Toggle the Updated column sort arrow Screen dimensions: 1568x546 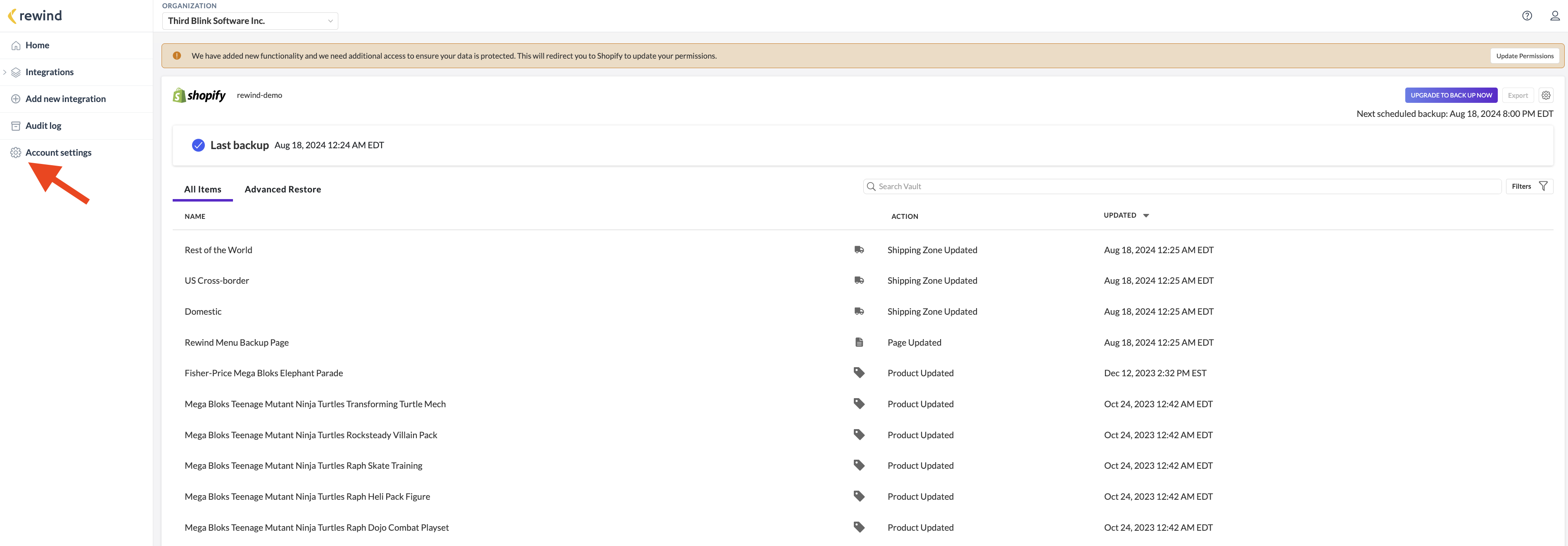(x=1145, y=216)
